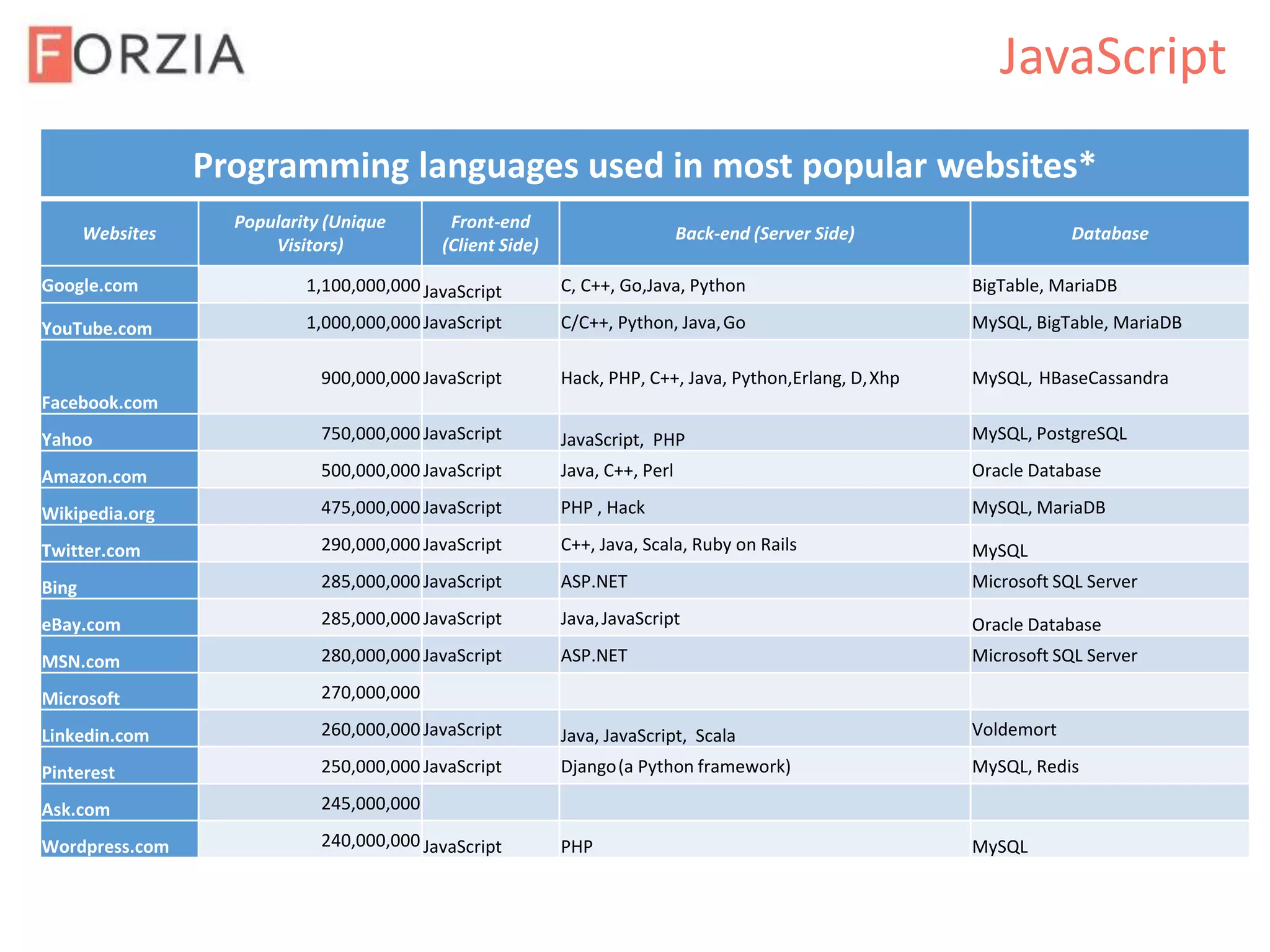Select the 1,100,000,000 visitors value

click(x=363, y=286)
